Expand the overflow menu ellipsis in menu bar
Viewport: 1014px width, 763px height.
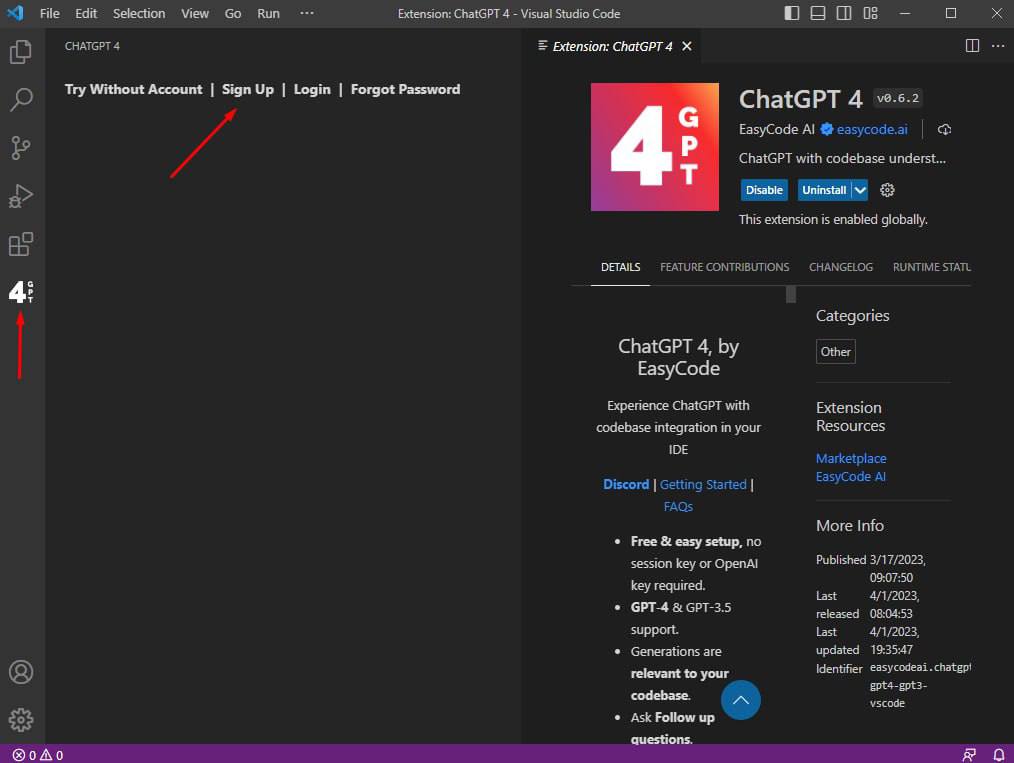[x=307, y=13]
